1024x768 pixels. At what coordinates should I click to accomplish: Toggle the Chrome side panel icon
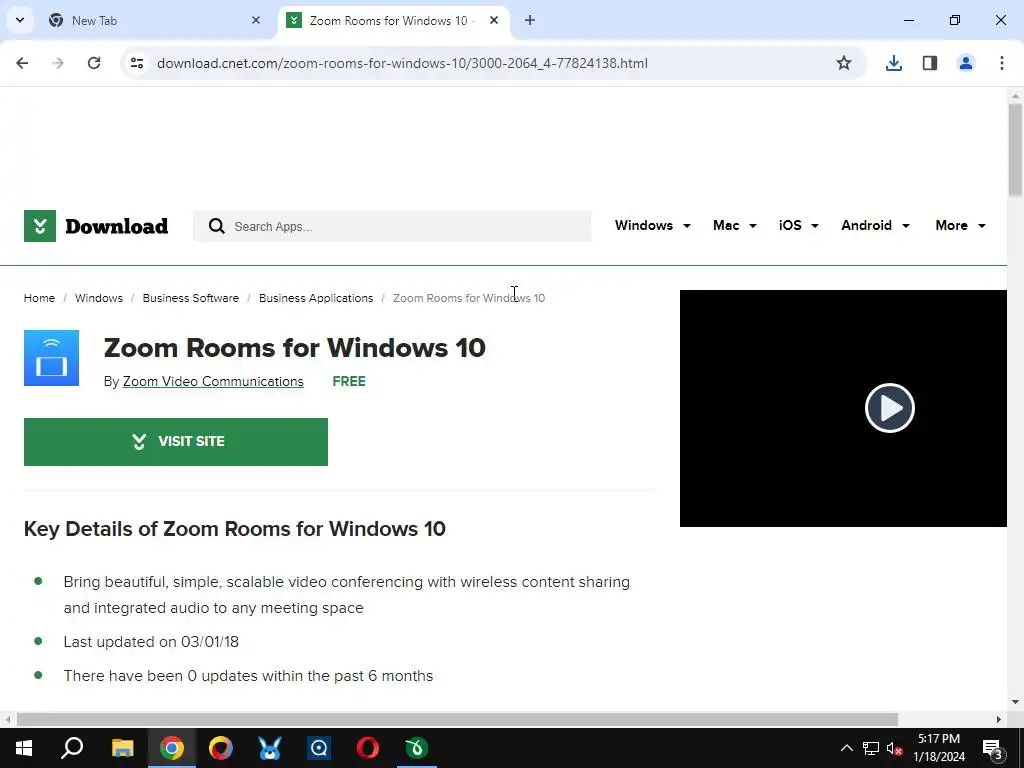930,63
